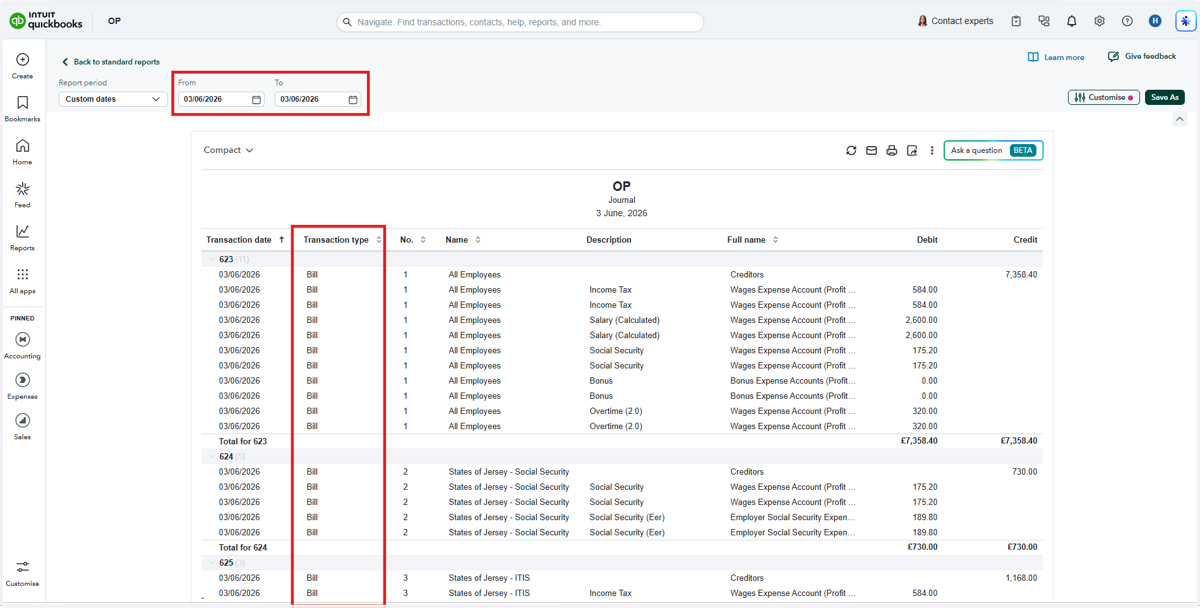Click credit amount 7,358.40 on the Creditors row
Image resolution: width=1200 pixels, height=608 pixels.
[x=1021, y=274]
